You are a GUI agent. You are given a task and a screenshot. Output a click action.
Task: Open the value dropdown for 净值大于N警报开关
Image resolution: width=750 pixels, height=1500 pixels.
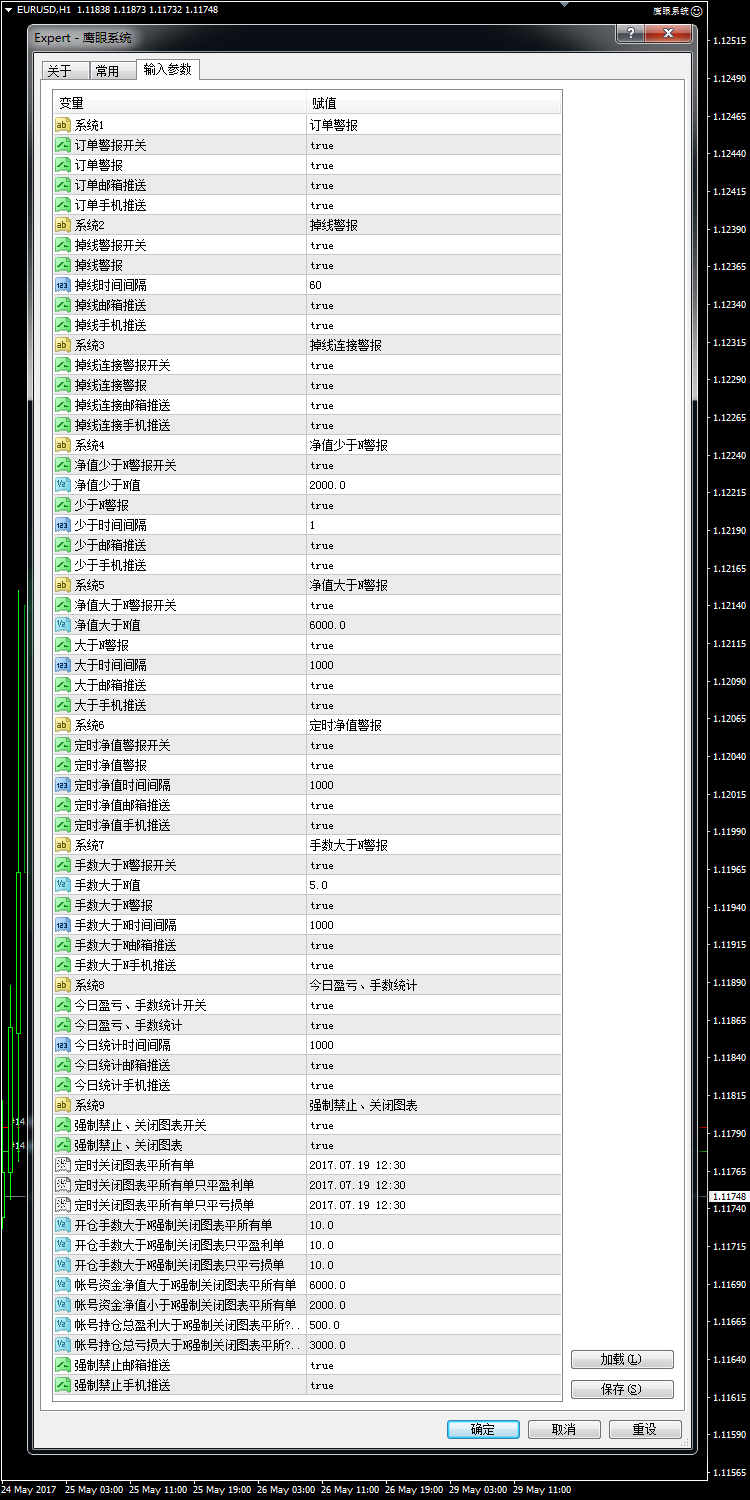[322, 605]
